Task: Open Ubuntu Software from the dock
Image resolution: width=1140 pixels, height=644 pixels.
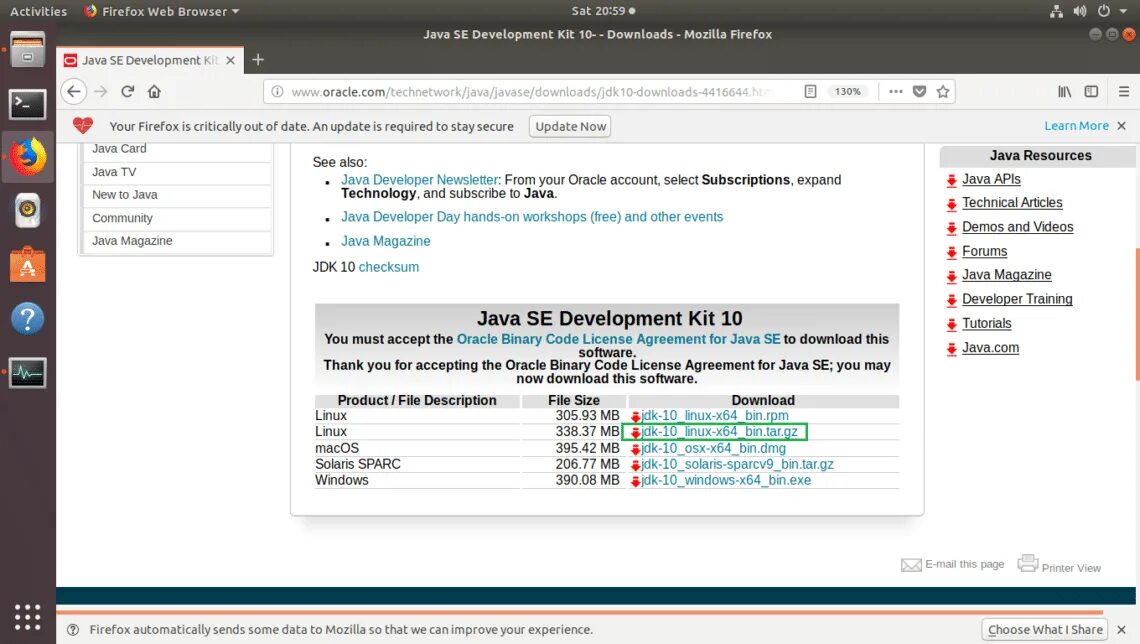Action: [28, 265]
